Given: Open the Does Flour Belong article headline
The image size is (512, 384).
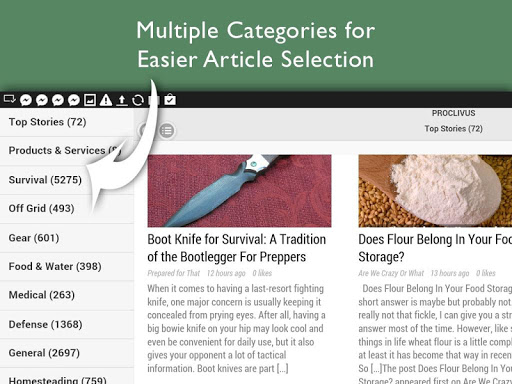Looking at the screenshot, I should [435, 248].
